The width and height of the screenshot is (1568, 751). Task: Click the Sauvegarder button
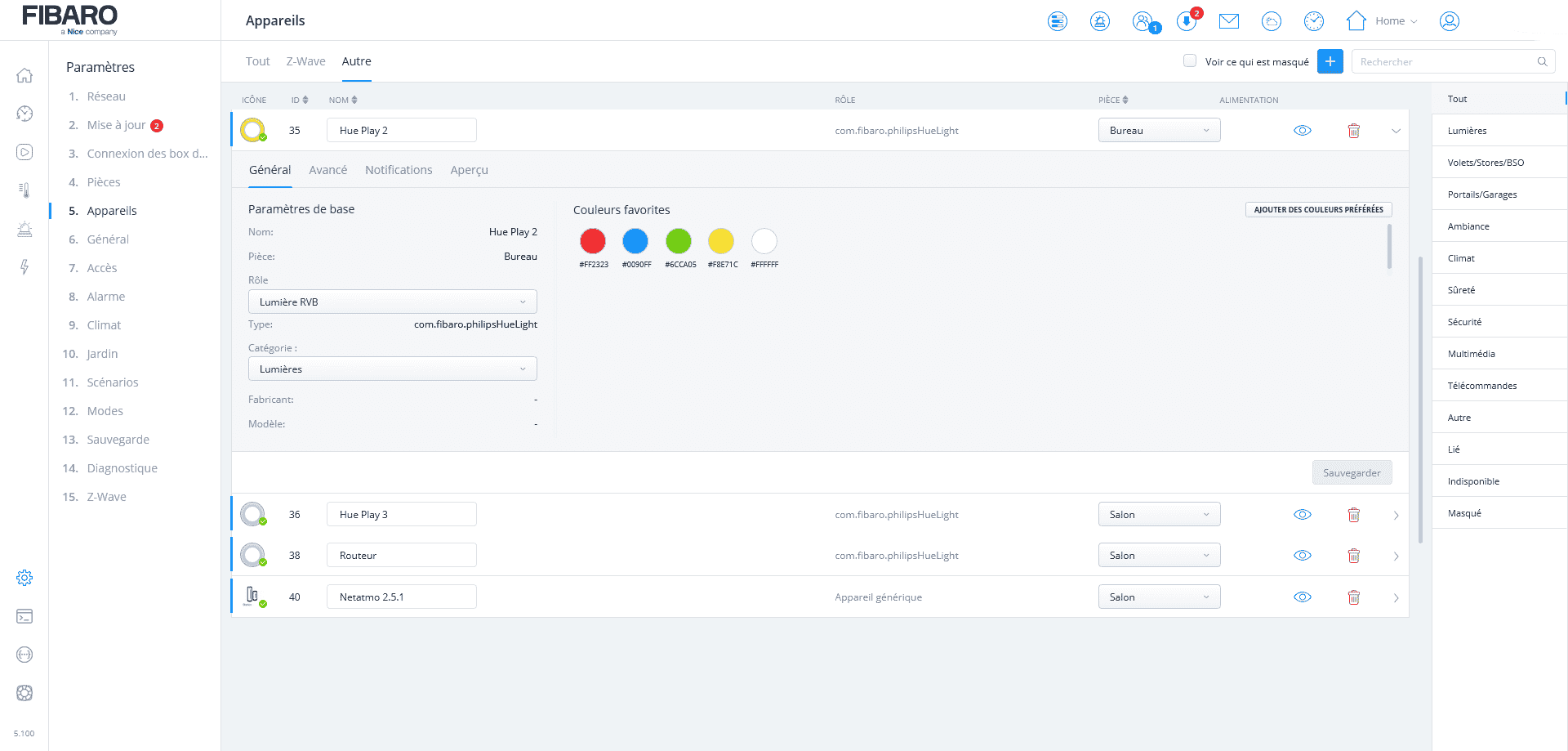(x=1352, y=472)
